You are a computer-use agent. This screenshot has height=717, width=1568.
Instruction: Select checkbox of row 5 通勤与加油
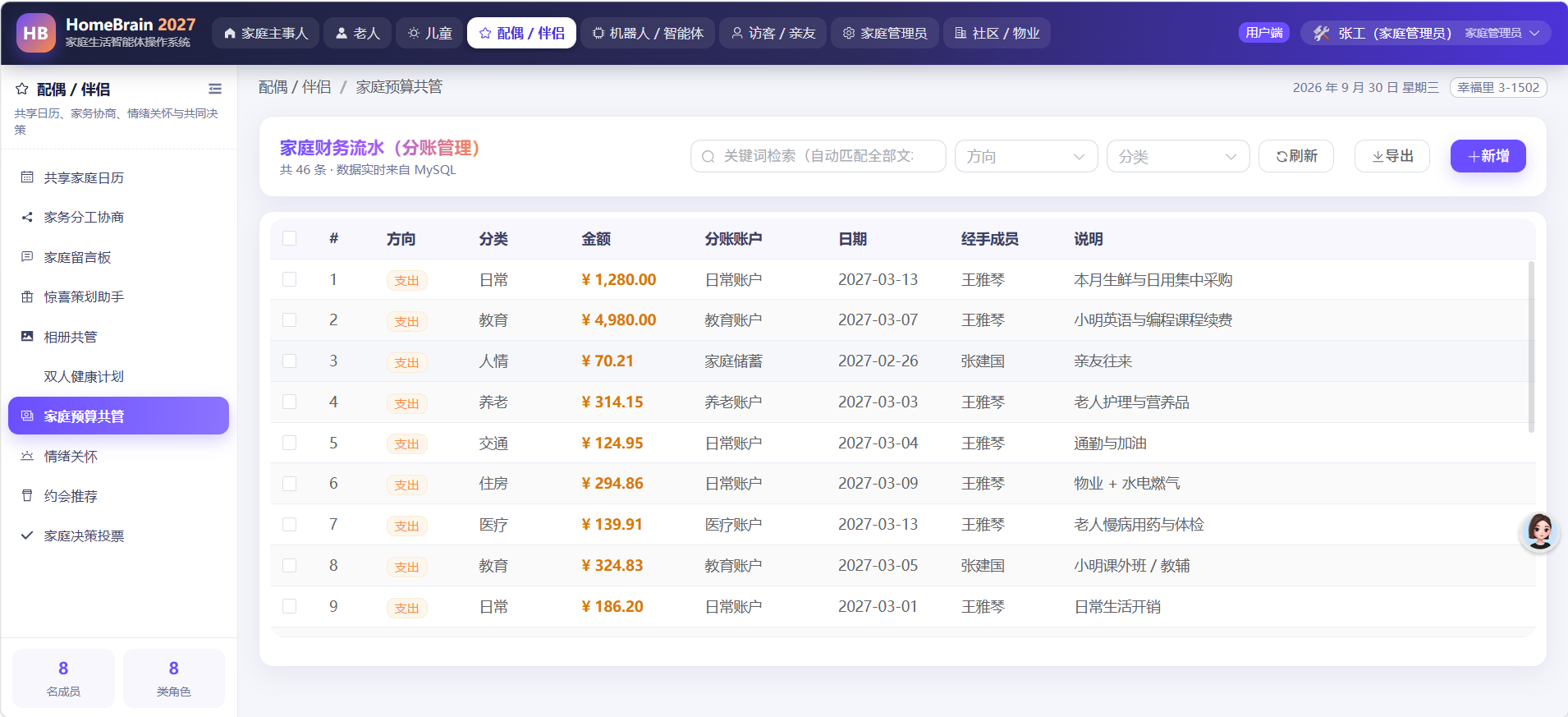(289, 443)
